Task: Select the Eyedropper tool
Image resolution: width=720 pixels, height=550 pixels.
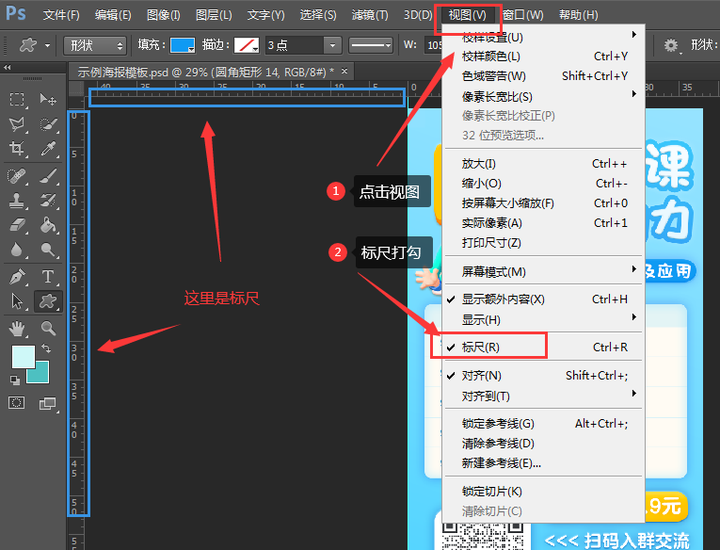Action: [48, 148]
